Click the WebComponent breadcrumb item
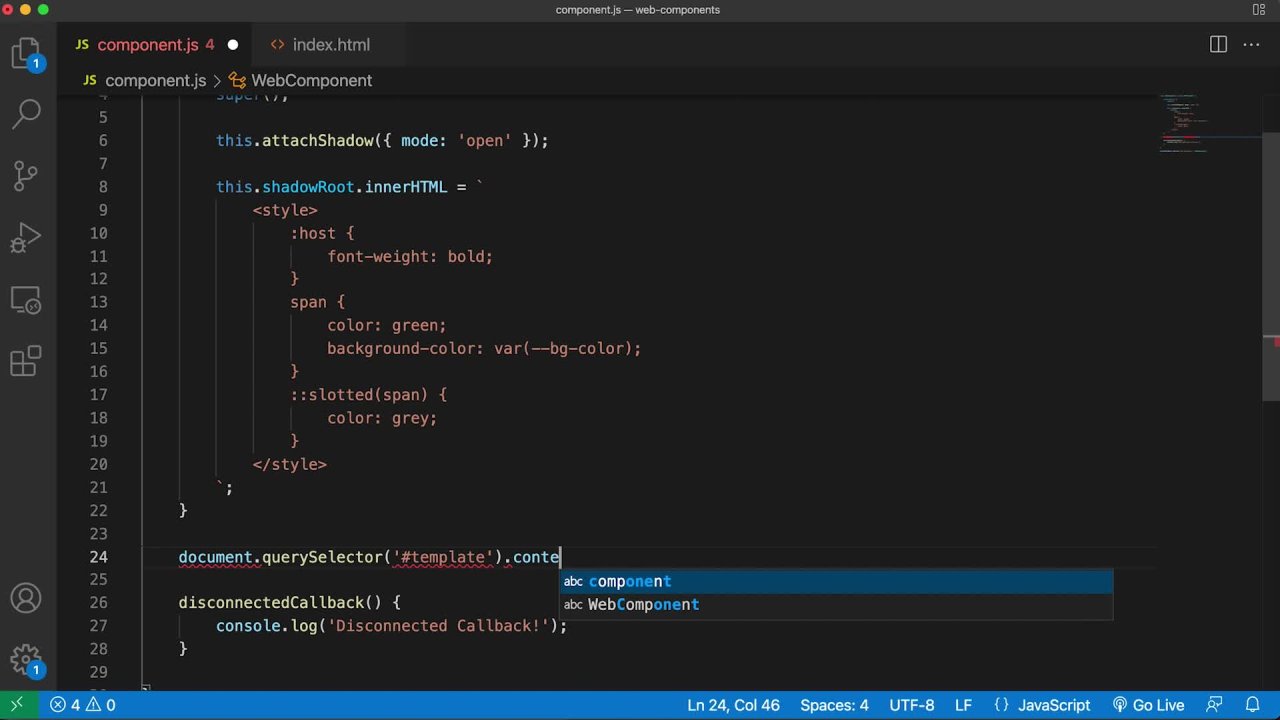1280x720 pixels. (x=311, y=81)
